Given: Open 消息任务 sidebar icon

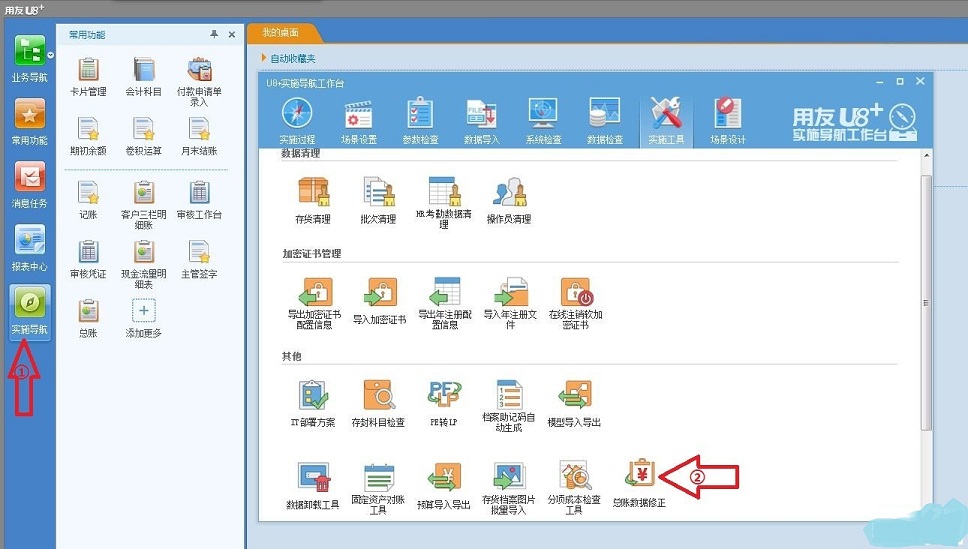Looking at the screenshot, I should pos(29,185).
